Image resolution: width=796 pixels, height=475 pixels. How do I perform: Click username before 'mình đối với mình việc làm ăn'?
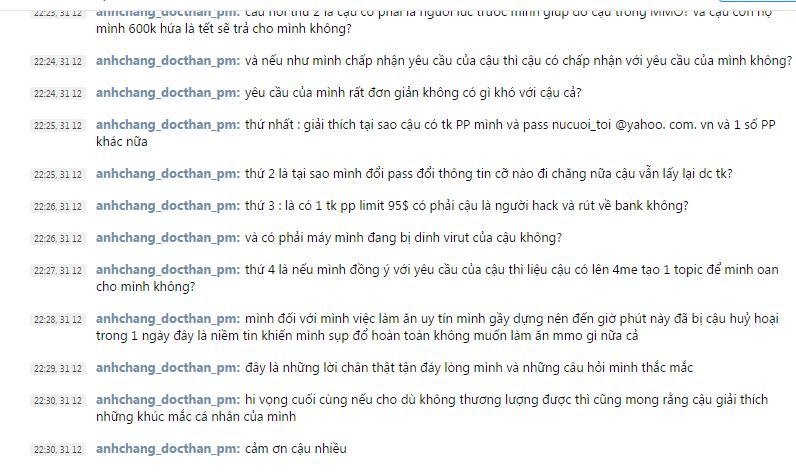pos(168,319)
